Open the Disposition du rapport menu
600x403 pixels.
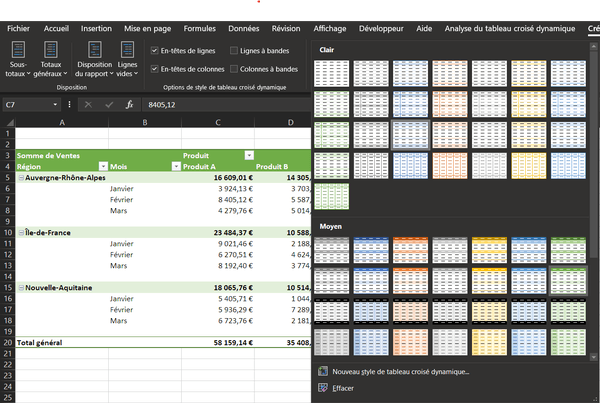pos(94,59)
